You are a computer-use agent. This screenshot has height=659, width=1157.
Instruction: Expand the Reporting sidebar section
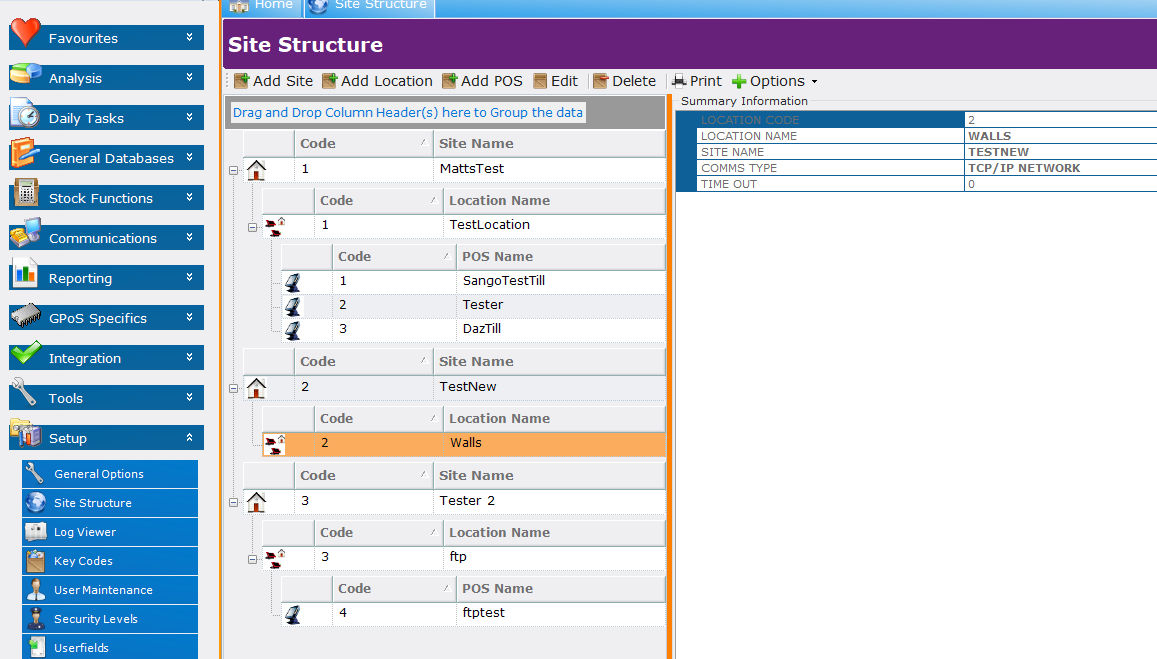[190, 277]
